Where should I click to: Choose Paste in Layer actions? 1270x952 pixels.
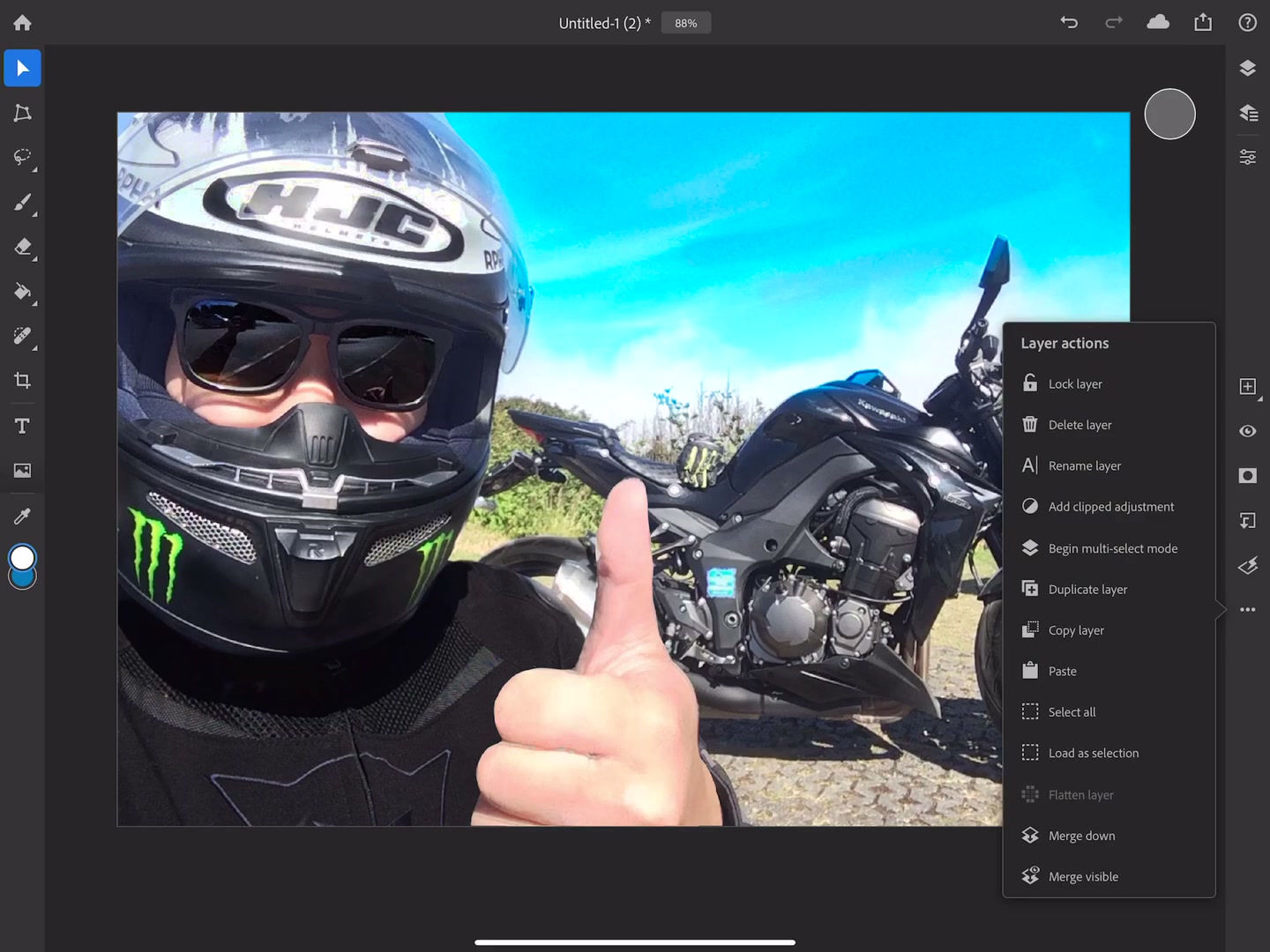point(1109,671)
